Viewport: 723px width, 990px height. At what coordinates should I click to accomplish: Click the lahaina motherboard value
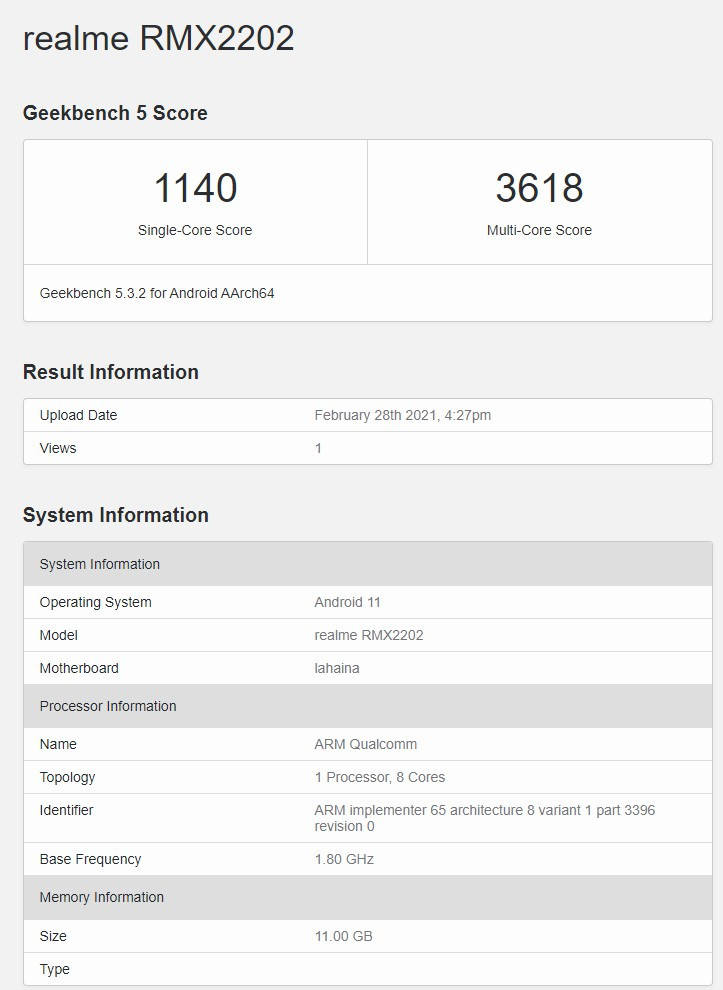click(x=337, y=668)
